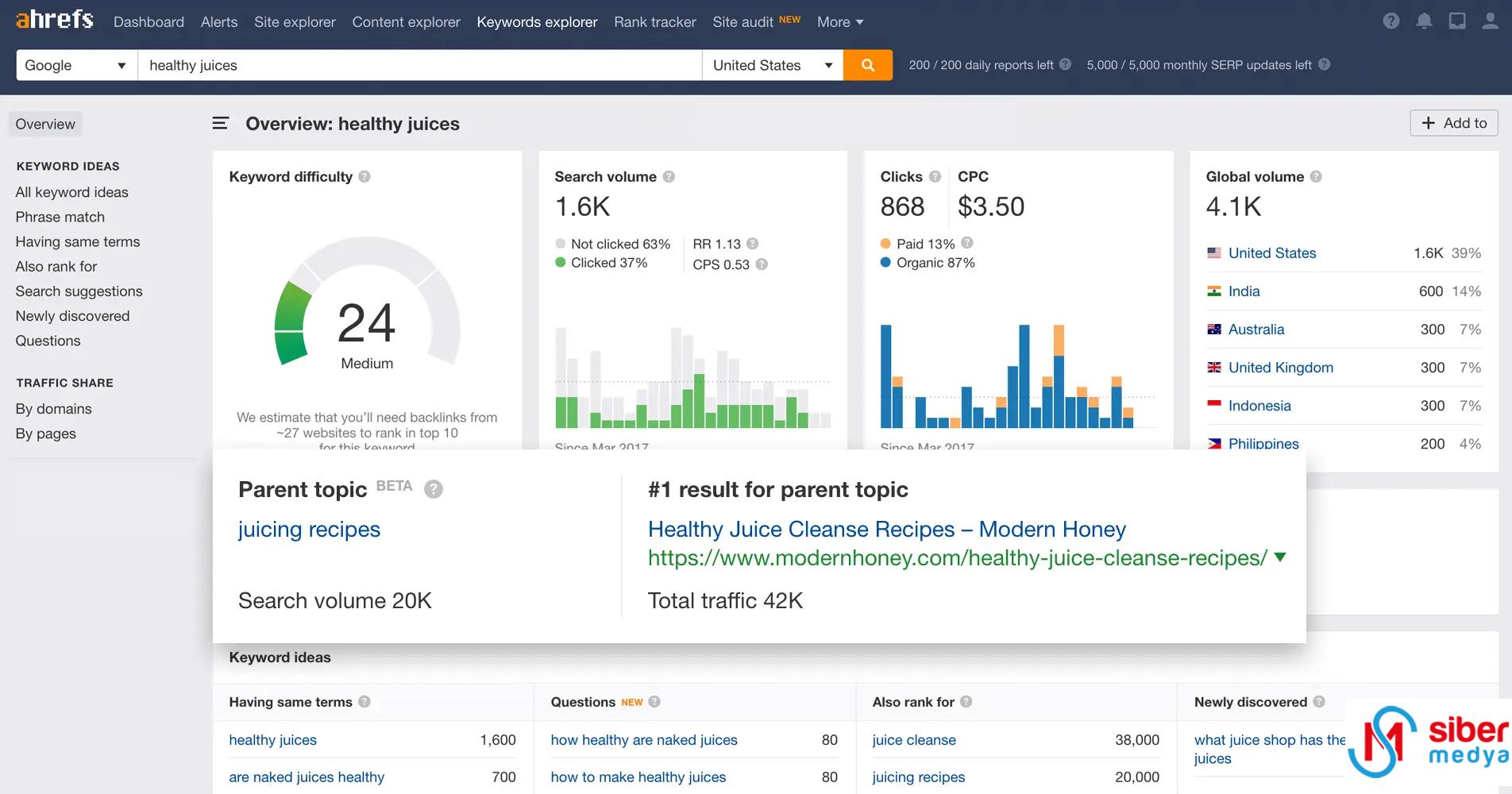Open United Kingdom in Global volume list
The height and width of the screenshot is (794, 1512).
pyautogui.click(x=1280, y=368)
